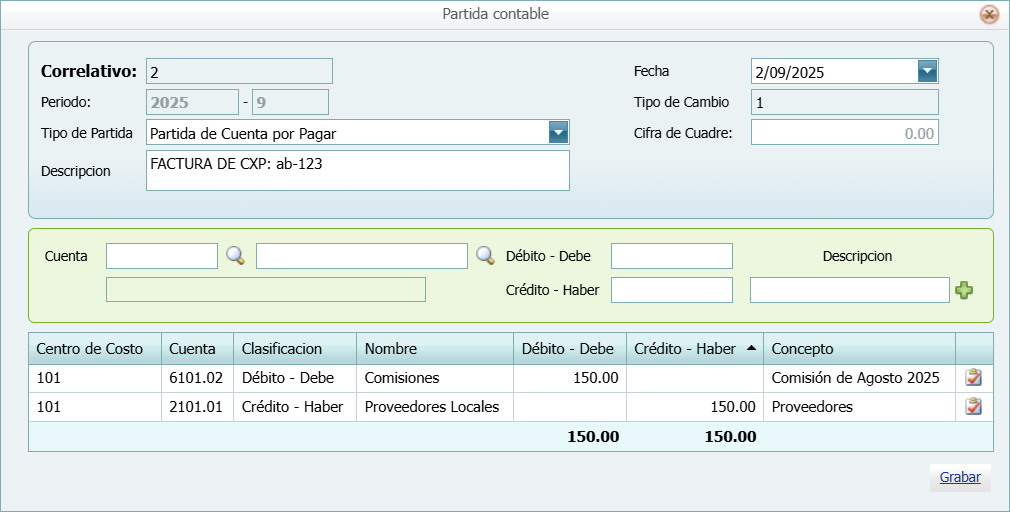Click the 150.00 debit cell in Comisiones row
1010x512 pixels.
[570, 378]
